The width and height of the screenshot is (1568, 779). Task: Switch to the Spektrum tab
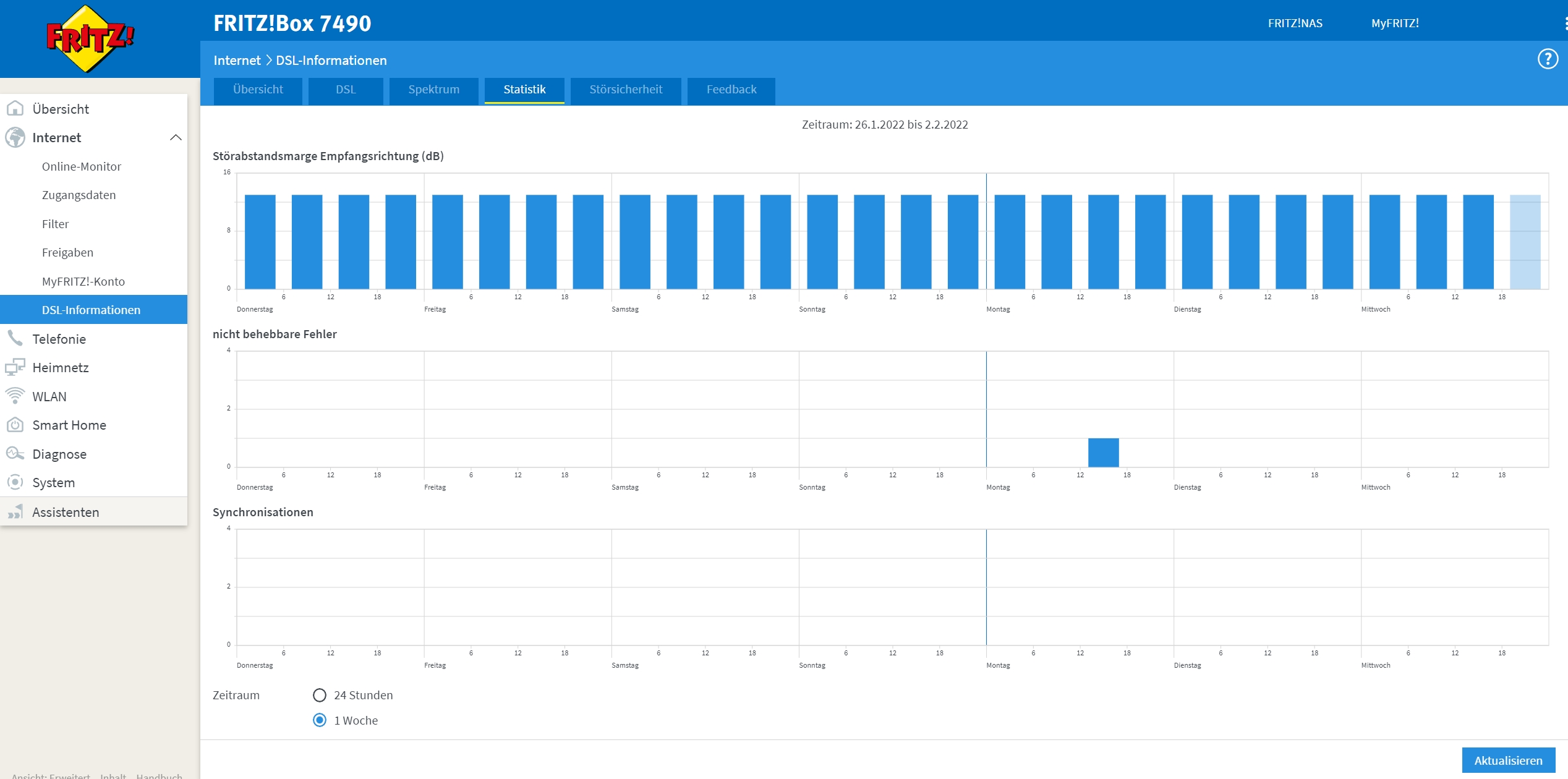433,90
